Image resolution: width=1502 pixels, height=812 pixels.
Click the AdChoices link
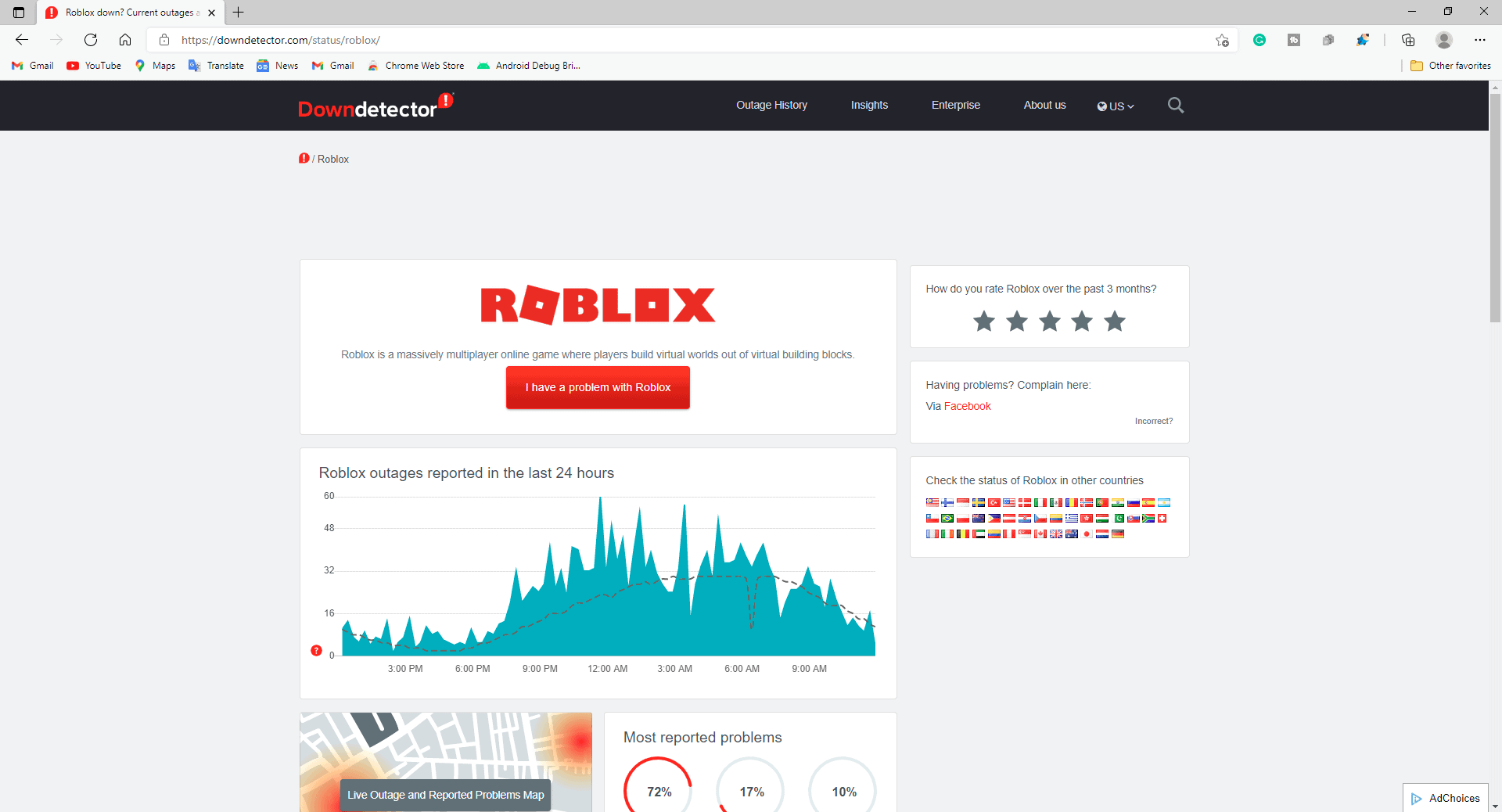pos(1446,798)
